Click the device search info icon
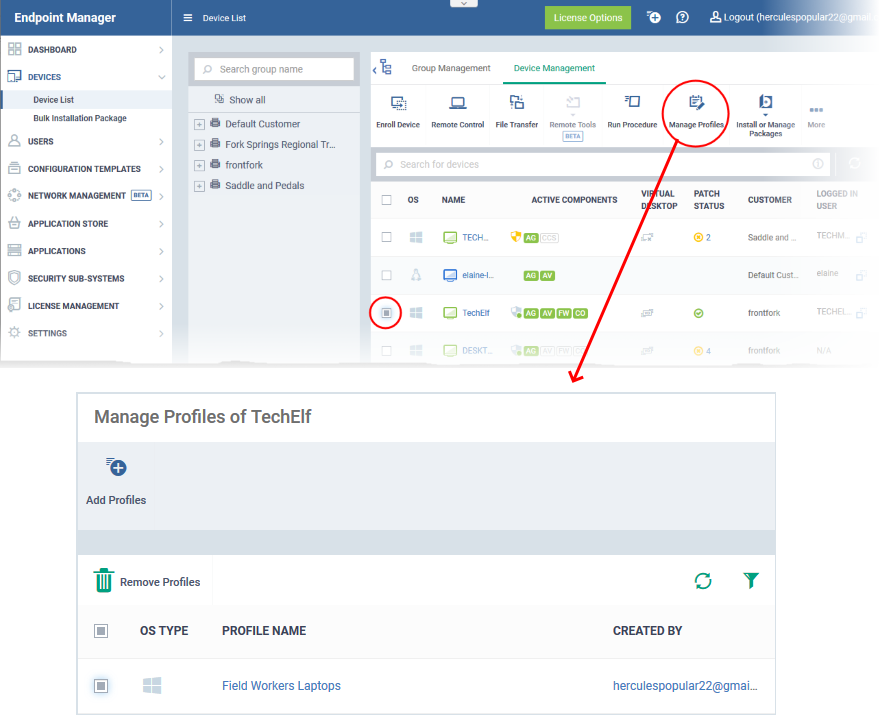 (818, 164)
